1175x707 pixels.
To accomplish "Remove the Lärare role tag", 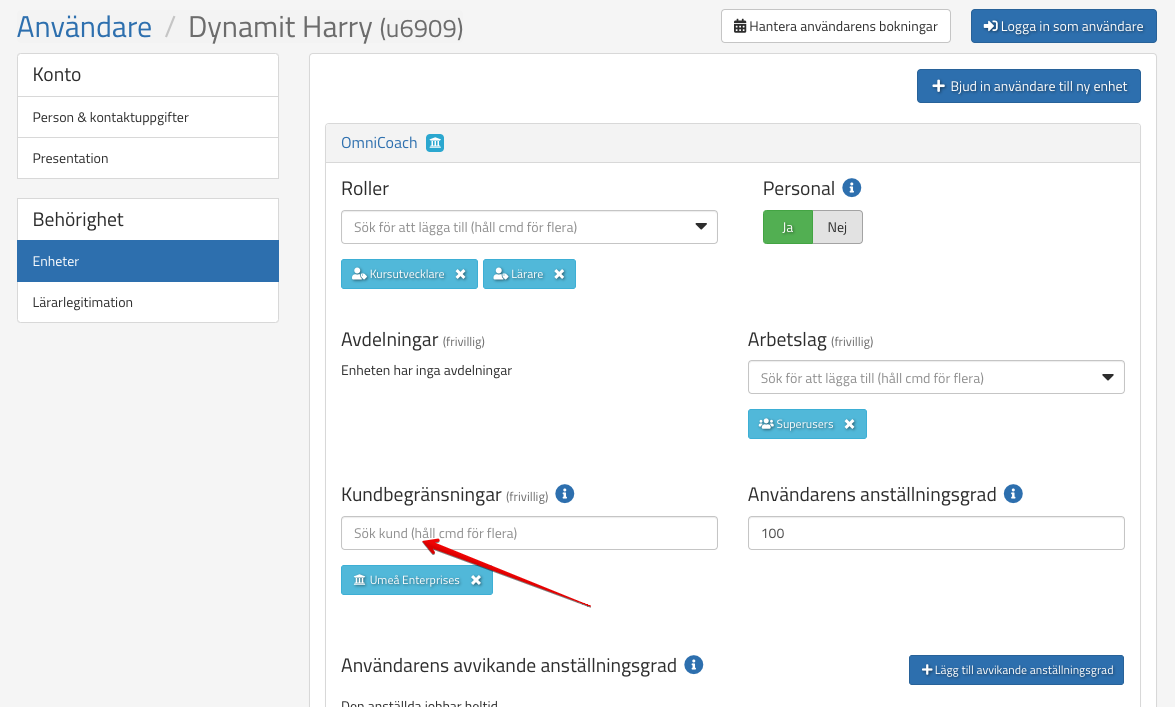I will [559, 274].
